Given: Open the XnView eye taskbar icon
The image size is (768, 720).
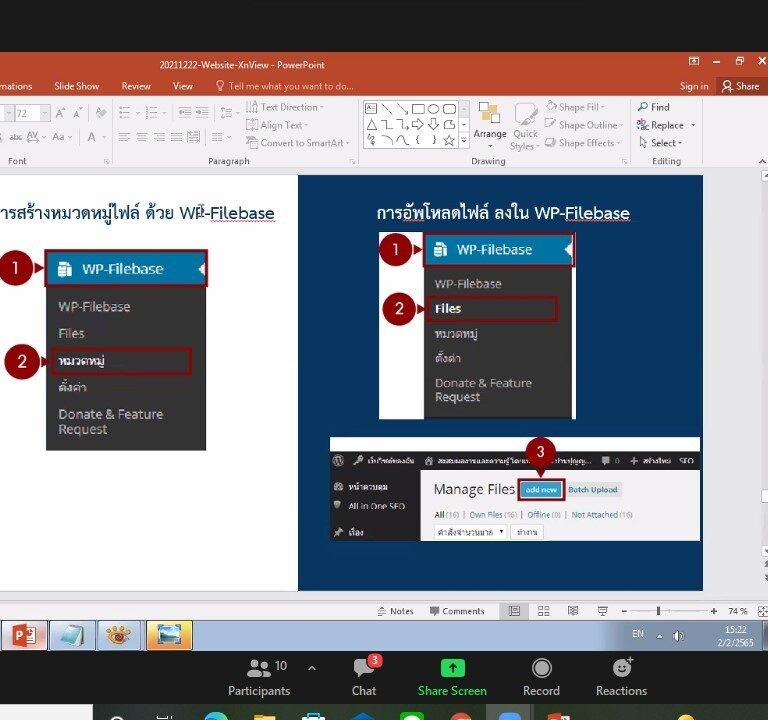Looking at the screenshot, I should tap(118, 636).
